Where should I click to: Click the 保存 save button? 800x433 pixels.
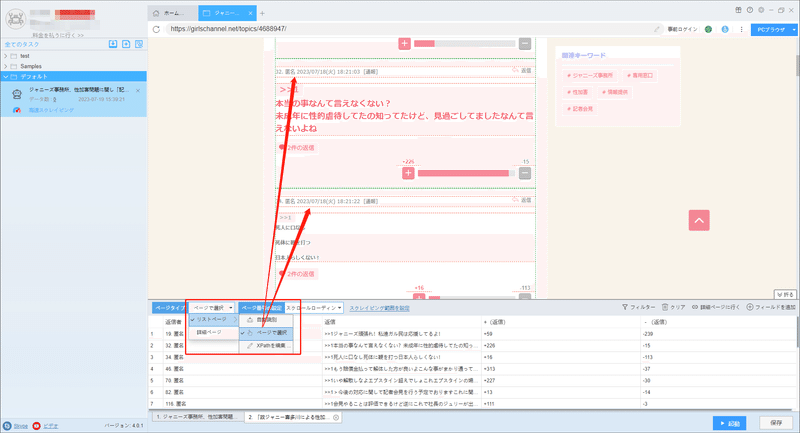[x=776, y=423]
